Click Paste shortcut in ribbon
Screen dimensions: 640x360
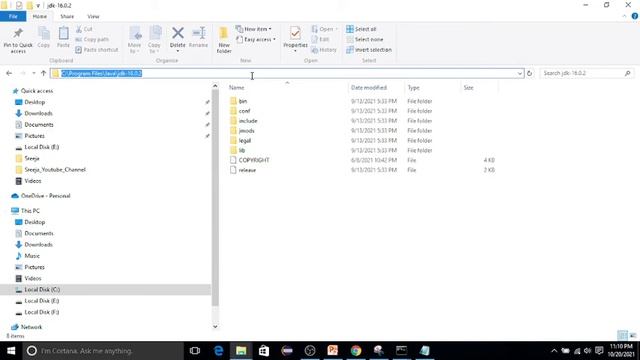click(97, 49)
